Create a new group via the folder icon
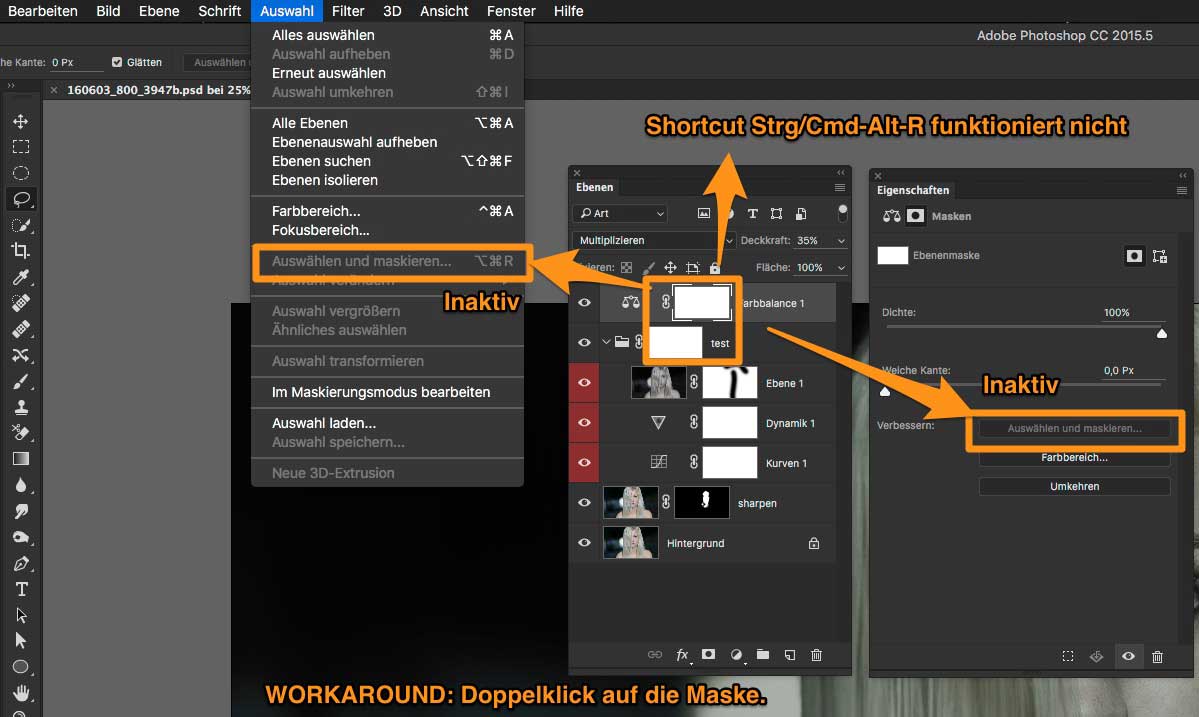The image size is (1199, 717). [x=763, y=655]
